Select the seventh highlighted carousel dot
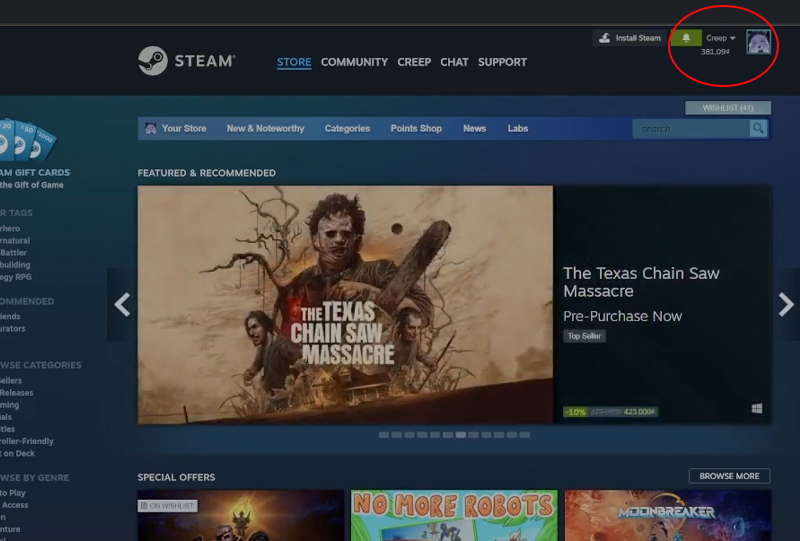Screen dimensions: 800x541 [461, 435]
